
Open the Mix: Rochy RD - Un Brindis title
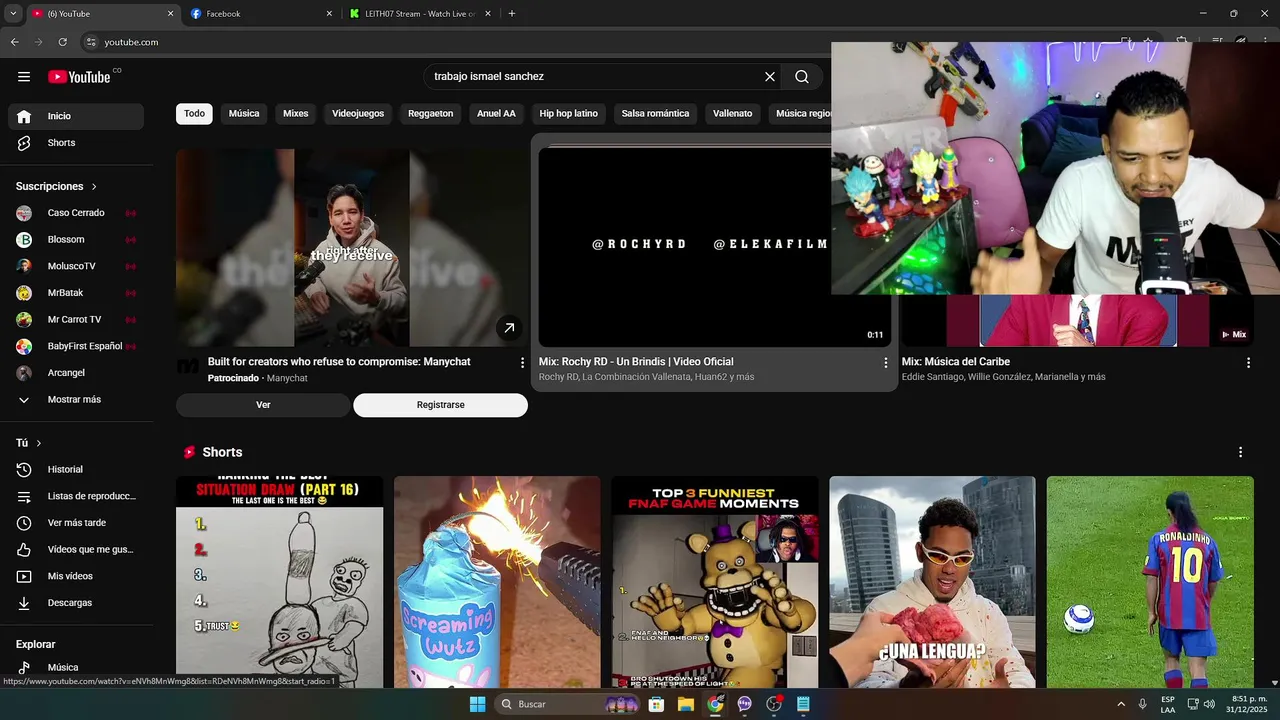pos(636,362)
